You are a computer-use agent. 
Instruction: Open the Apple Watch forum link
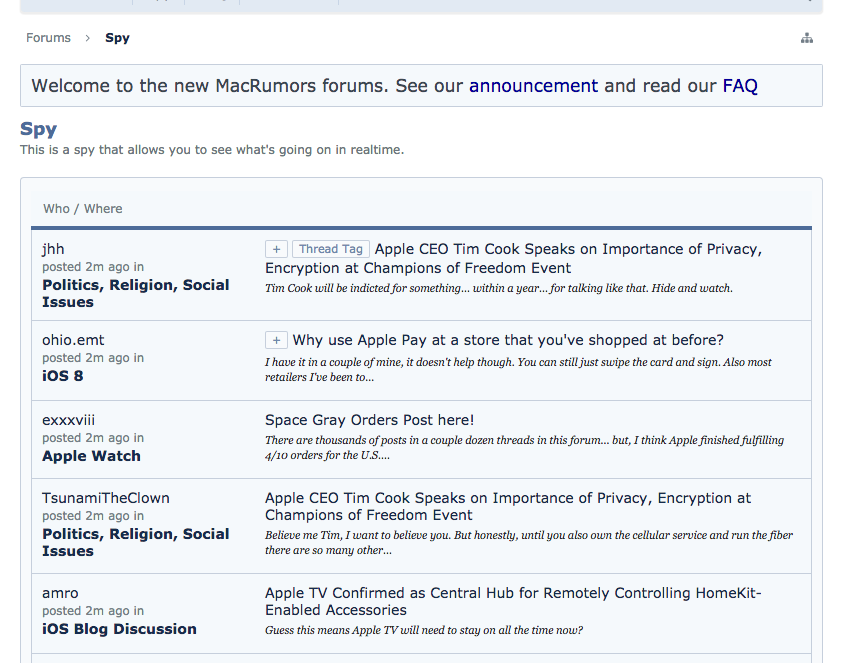91,456
